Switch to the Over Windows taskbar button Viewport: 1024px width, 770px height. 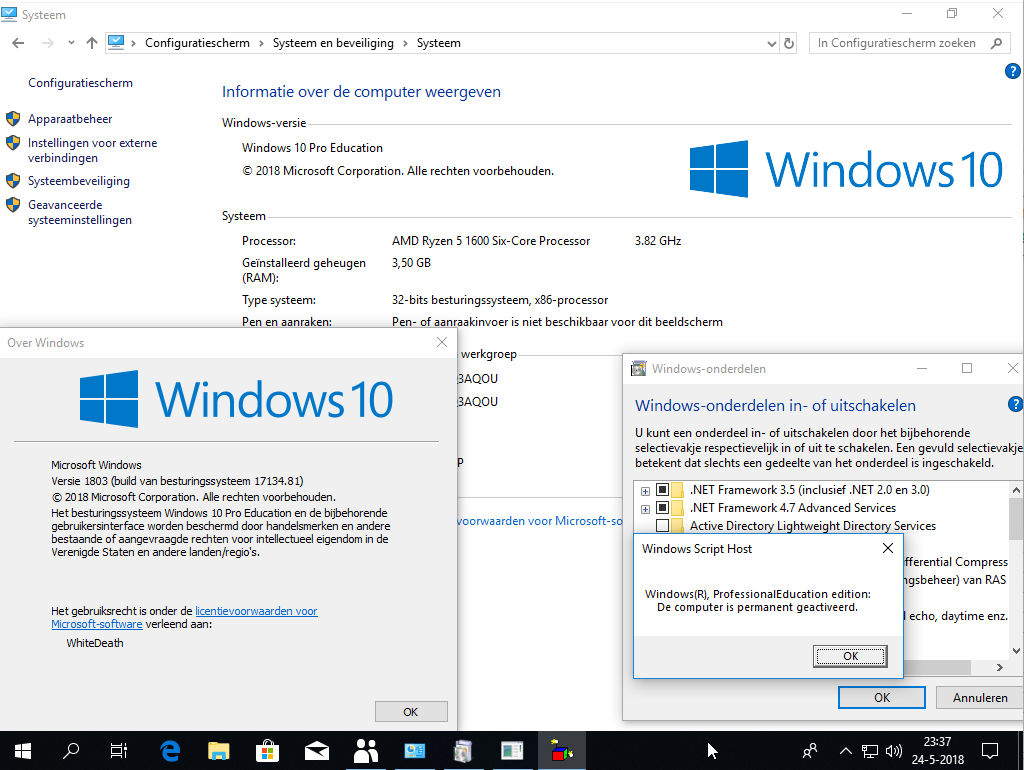(512, 751)
